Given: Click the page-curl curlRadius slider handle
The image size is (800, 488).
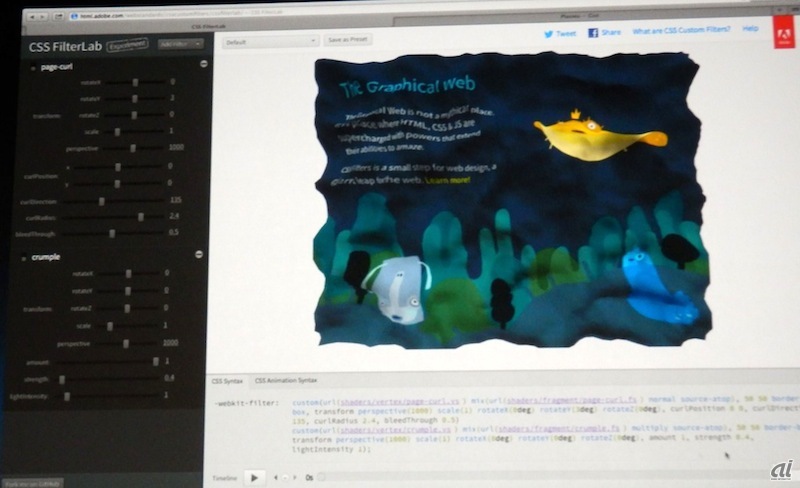Looking at the screenshot, I should click(141, 216).
